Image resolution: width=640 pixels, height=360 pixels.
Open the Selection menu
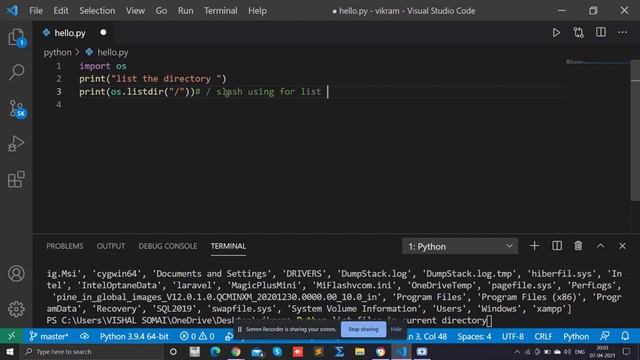(97, 11)
